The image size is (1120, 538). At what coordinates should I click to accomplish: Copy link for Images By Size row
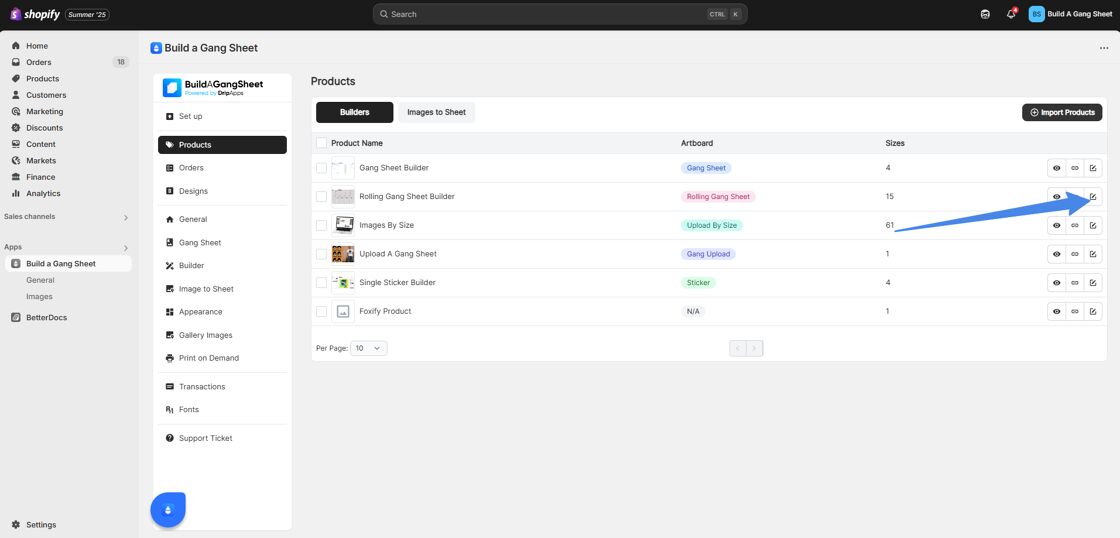click(x=1074, y=225)
